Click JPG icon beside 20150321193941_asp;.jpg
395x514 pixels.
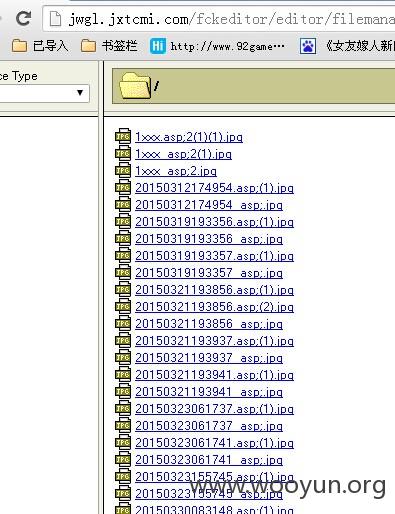[x=123, y=391]
